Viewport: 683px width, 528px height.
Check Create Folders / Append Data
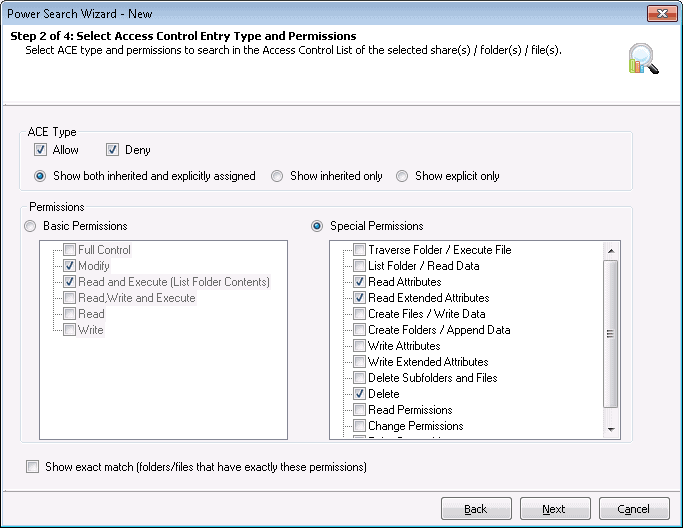pos(359,330)
